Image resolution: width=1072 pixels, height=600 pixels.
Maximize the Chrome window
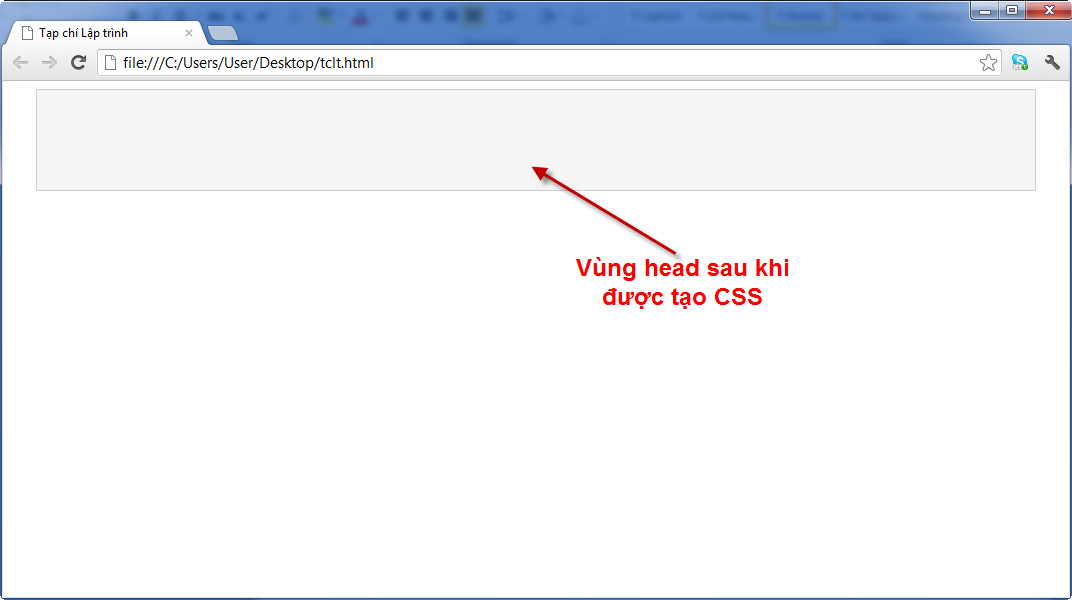tap(1011, 10)
